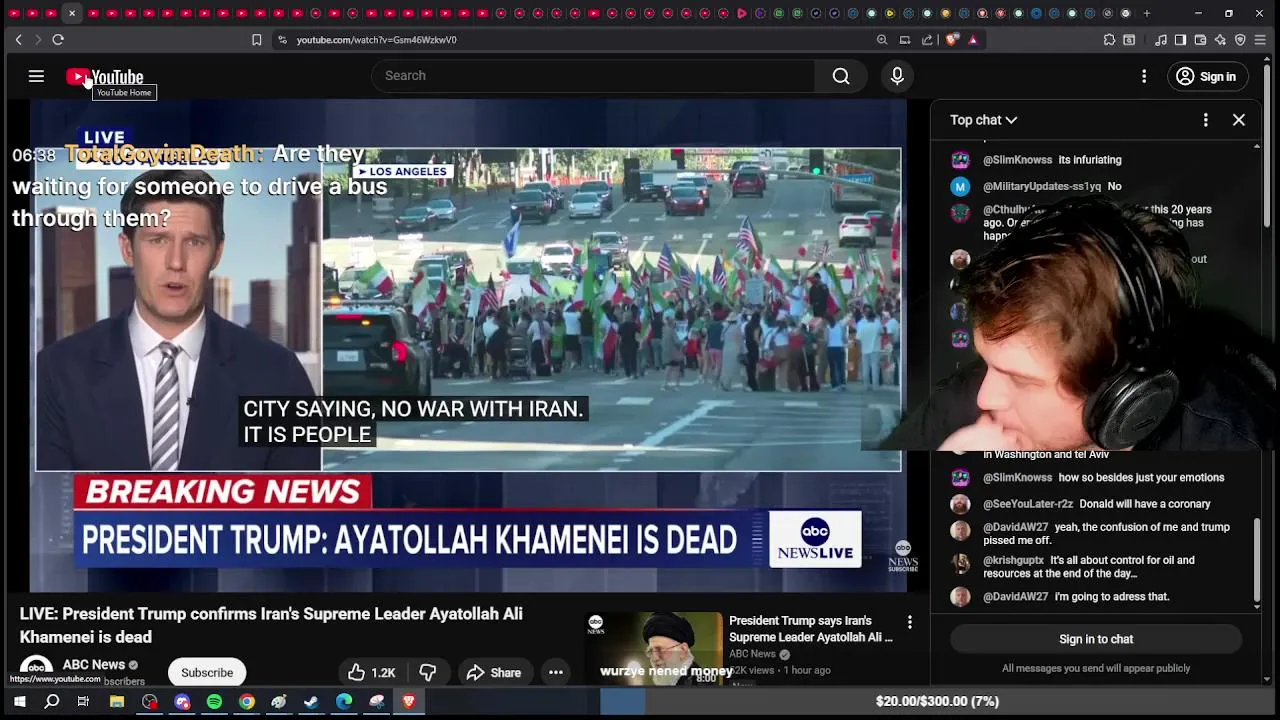This screenshot has height=720, width=1280.
Task: Open Steam from the taskbar
Action: 311,702
